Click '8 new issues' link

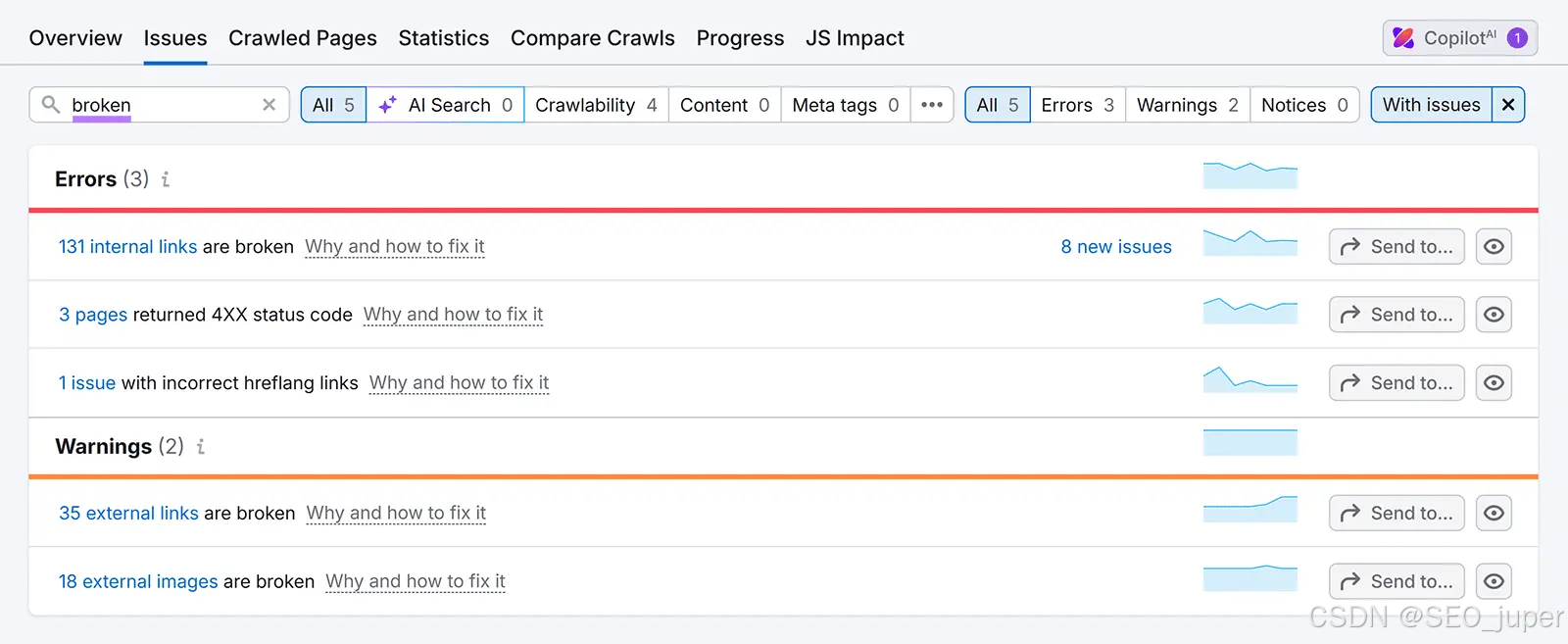[x=1116, y=247]
